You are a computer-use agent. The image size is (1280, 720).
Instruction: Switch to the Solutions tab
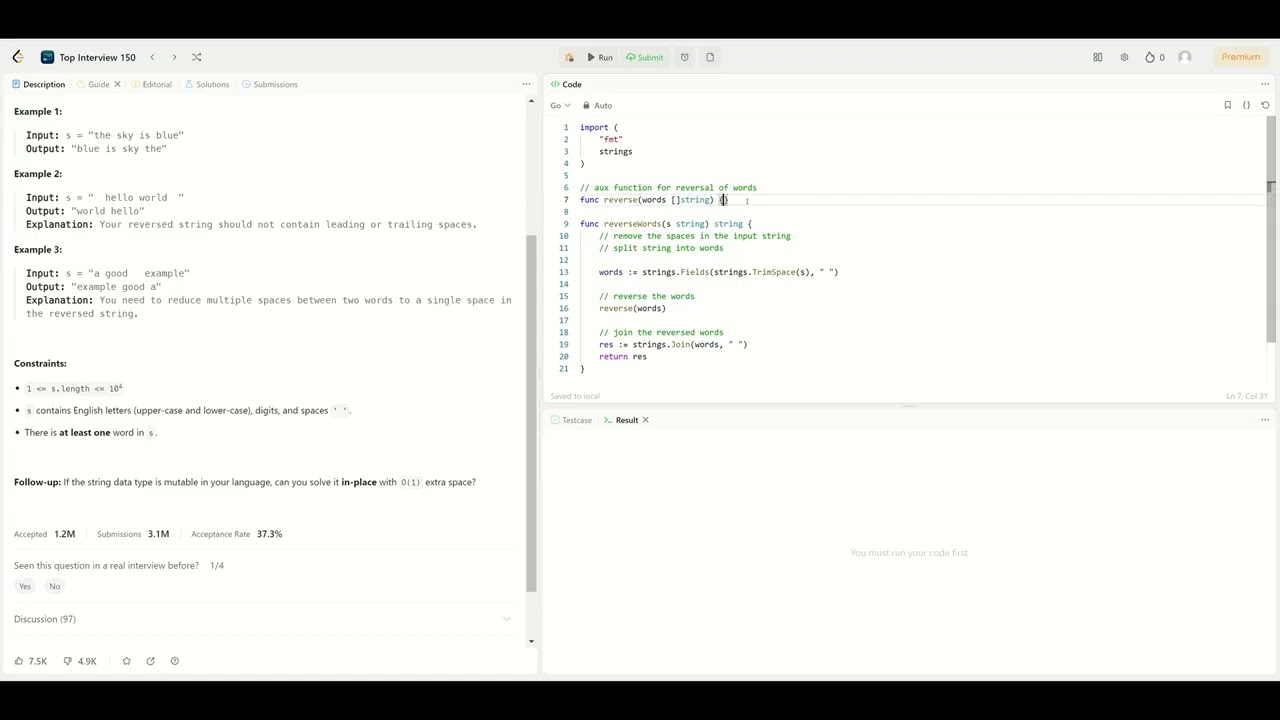coord(207,84)
